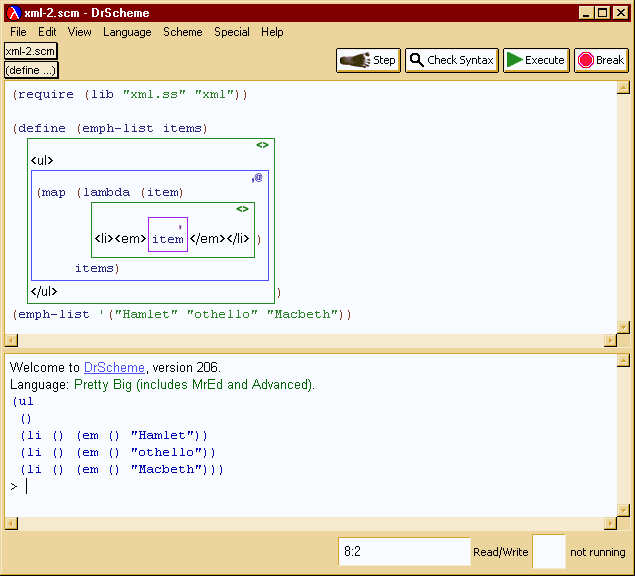635x576 pixels.
Task: Click the (define (emph-list items) line
Action: 110,128
